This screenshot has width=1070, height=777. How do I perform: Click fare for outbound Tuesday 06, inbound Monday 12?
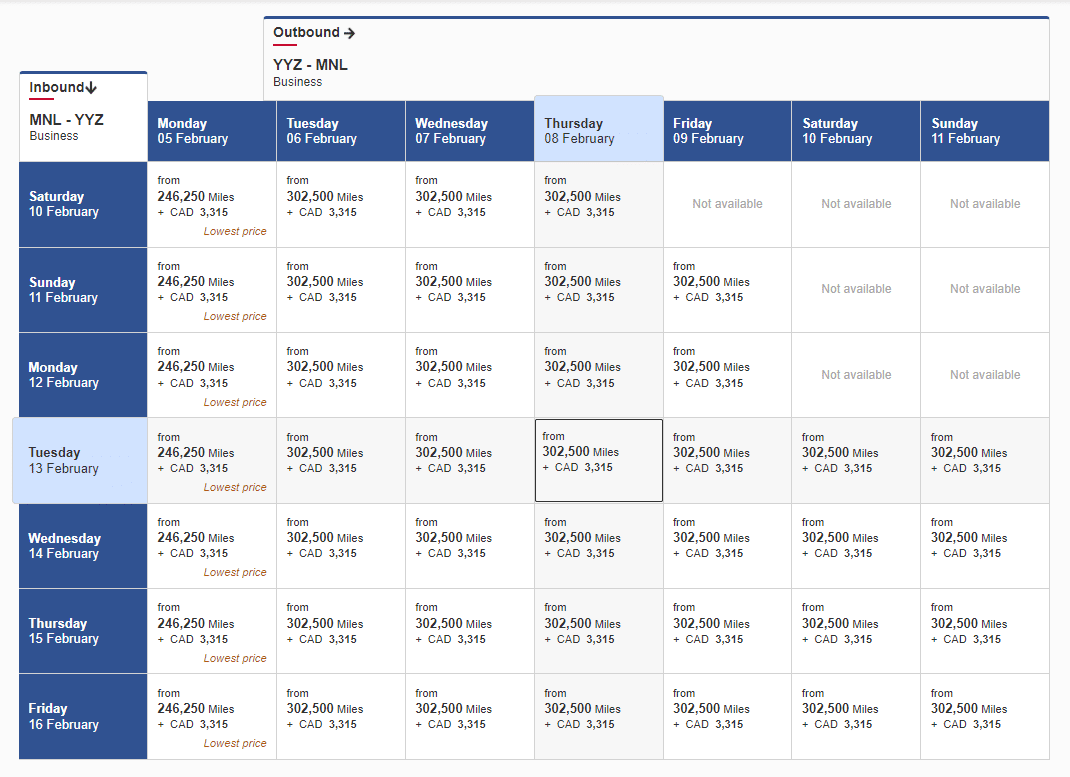point(340,375)
